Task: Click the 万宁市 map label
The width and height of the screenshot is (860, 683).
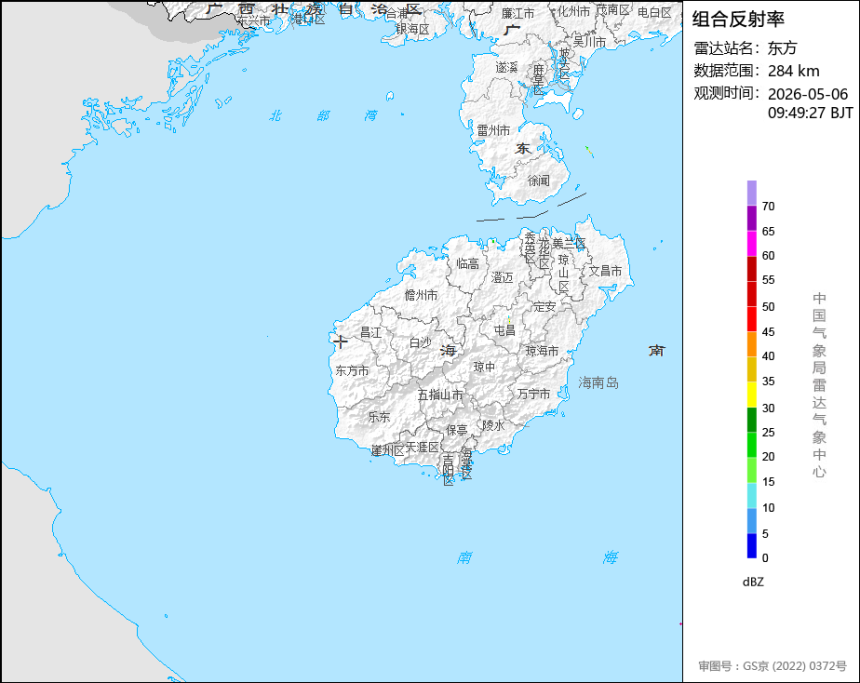Action: click(x=534, y=394)
